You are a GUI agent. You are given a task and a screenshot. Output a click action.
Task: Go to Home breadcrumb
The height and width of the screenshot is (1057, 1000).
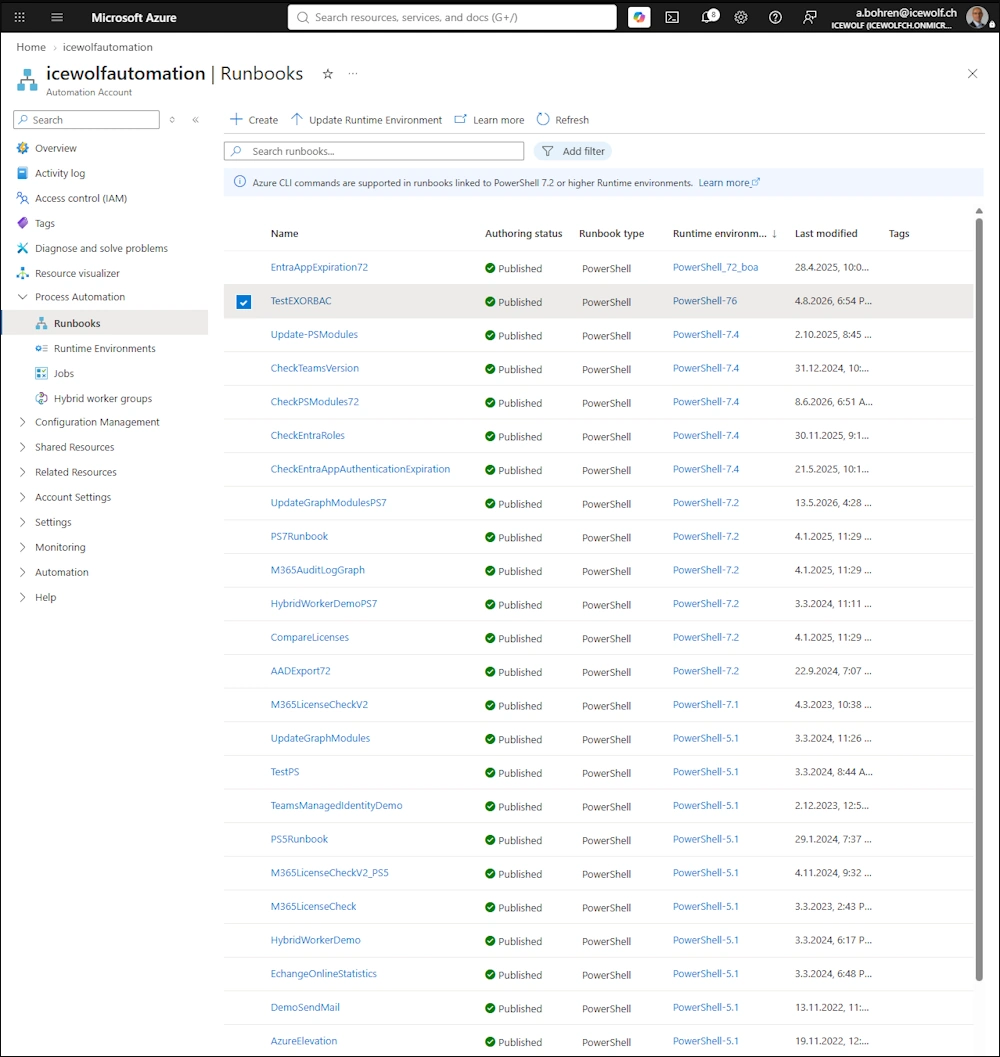[x=31, y=47]
